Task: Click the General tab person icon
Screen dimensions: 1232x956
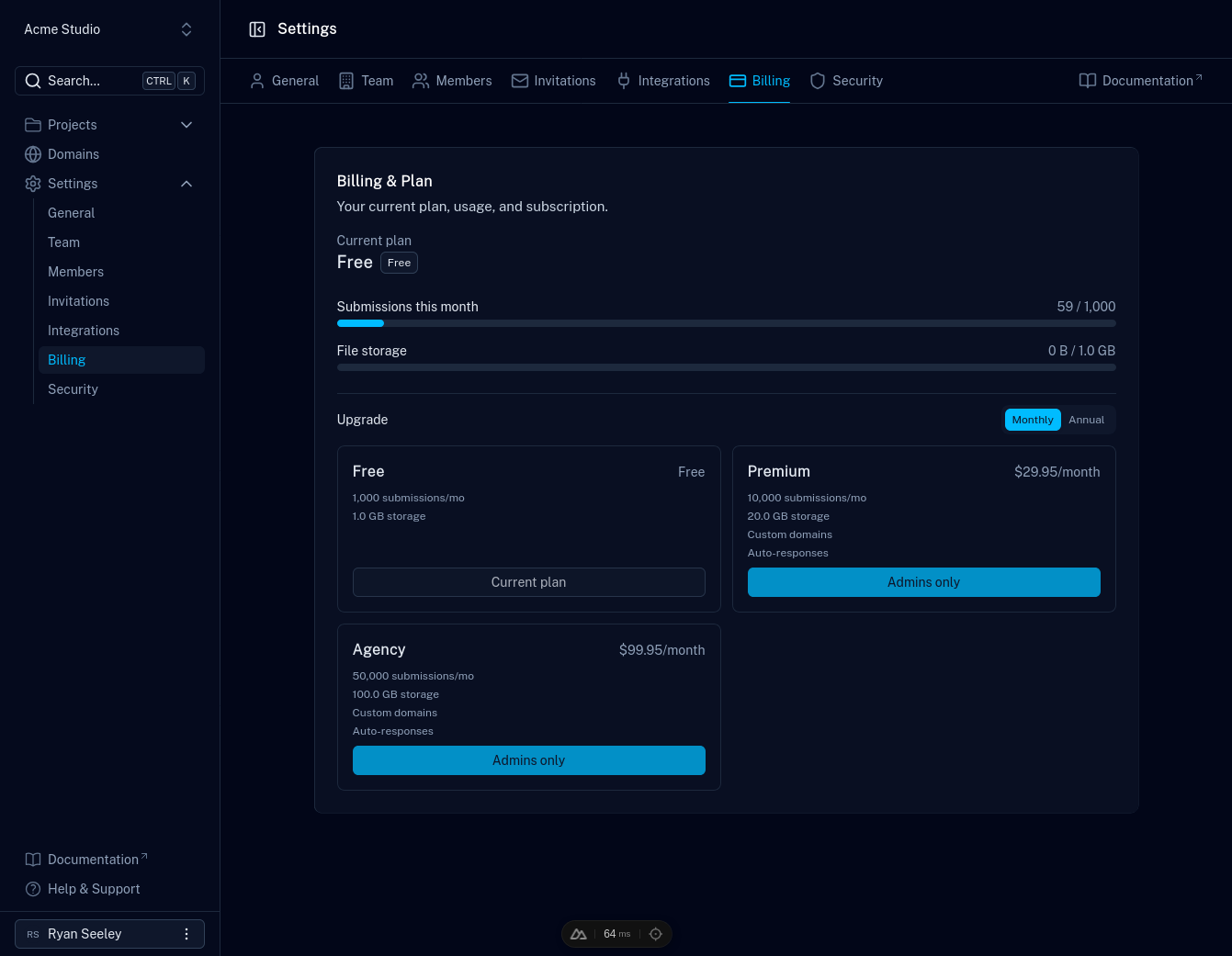Action: [x=257, y=81]
